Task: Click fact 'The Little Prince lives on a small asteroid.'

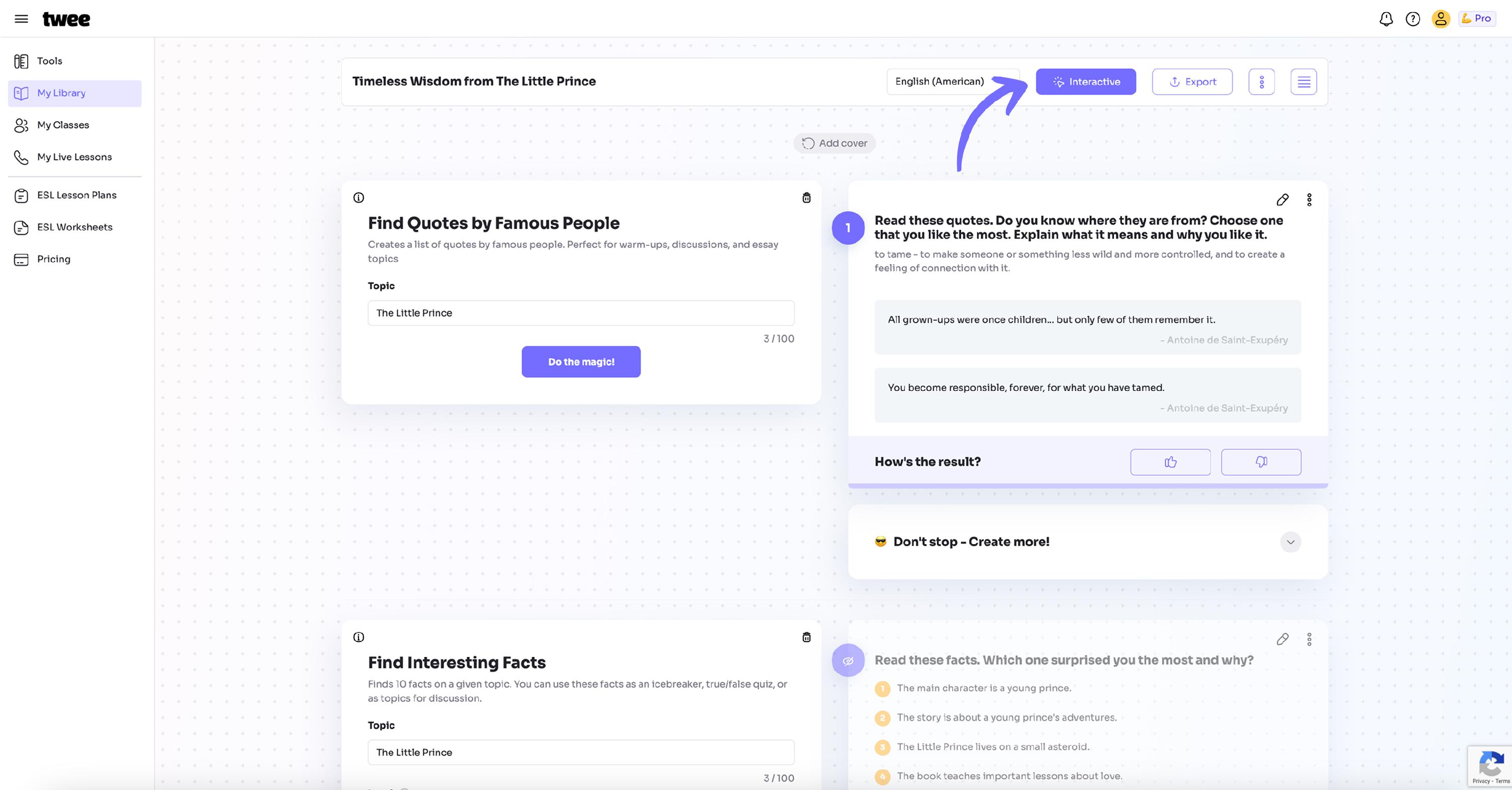Action: 993,747
